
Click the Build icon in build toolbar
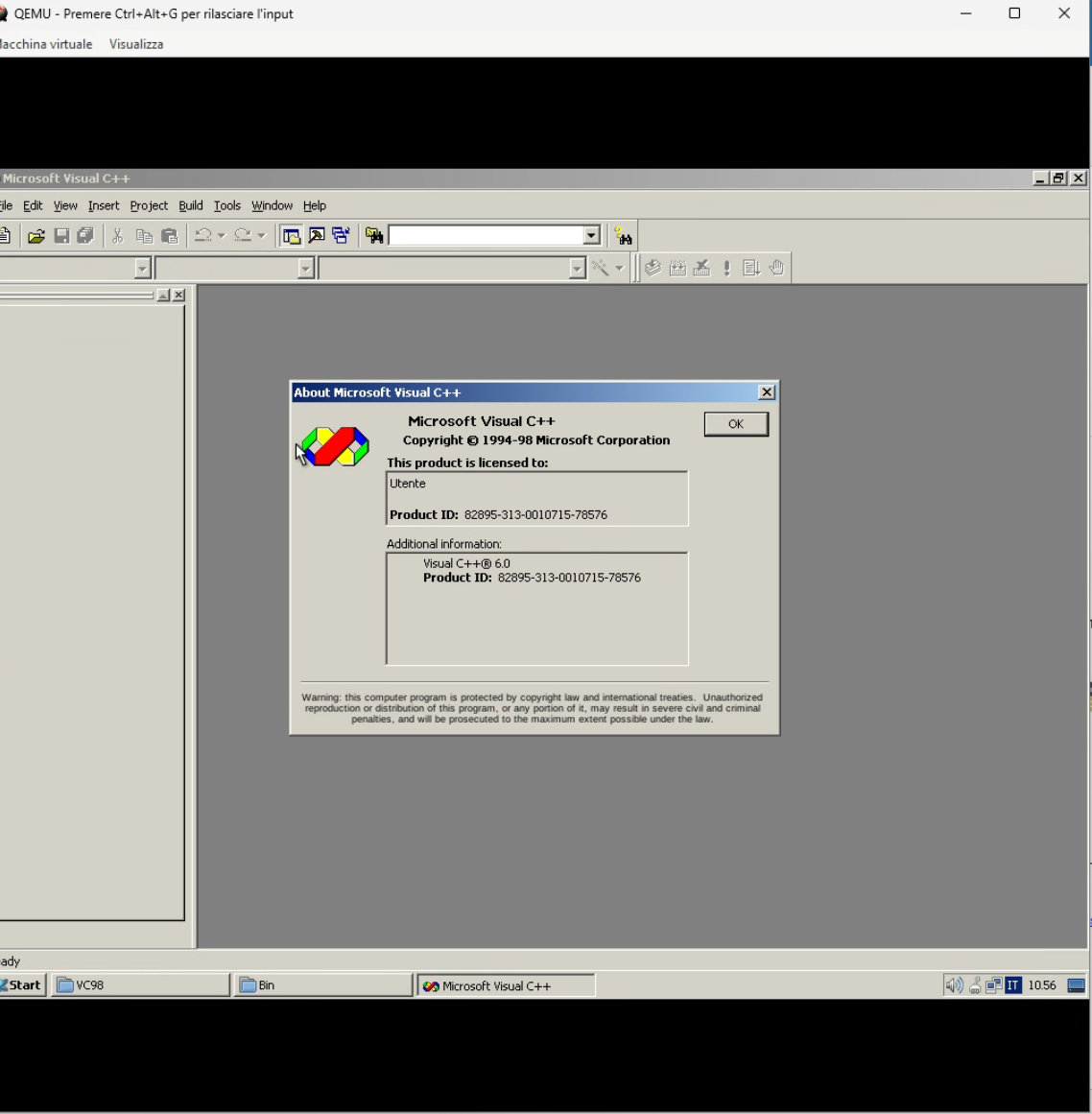(677, 268)
